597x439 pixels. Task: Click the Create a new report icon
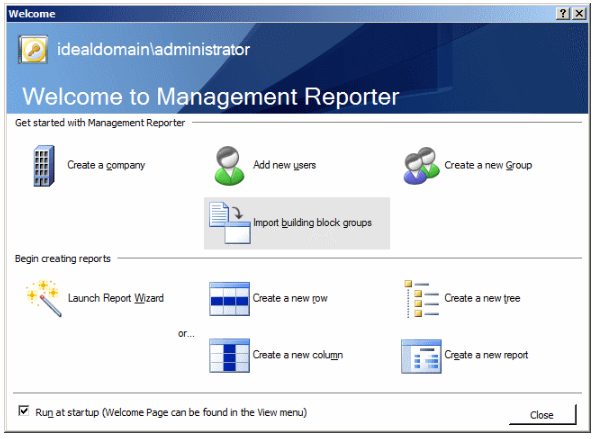(x=421, y=356)
